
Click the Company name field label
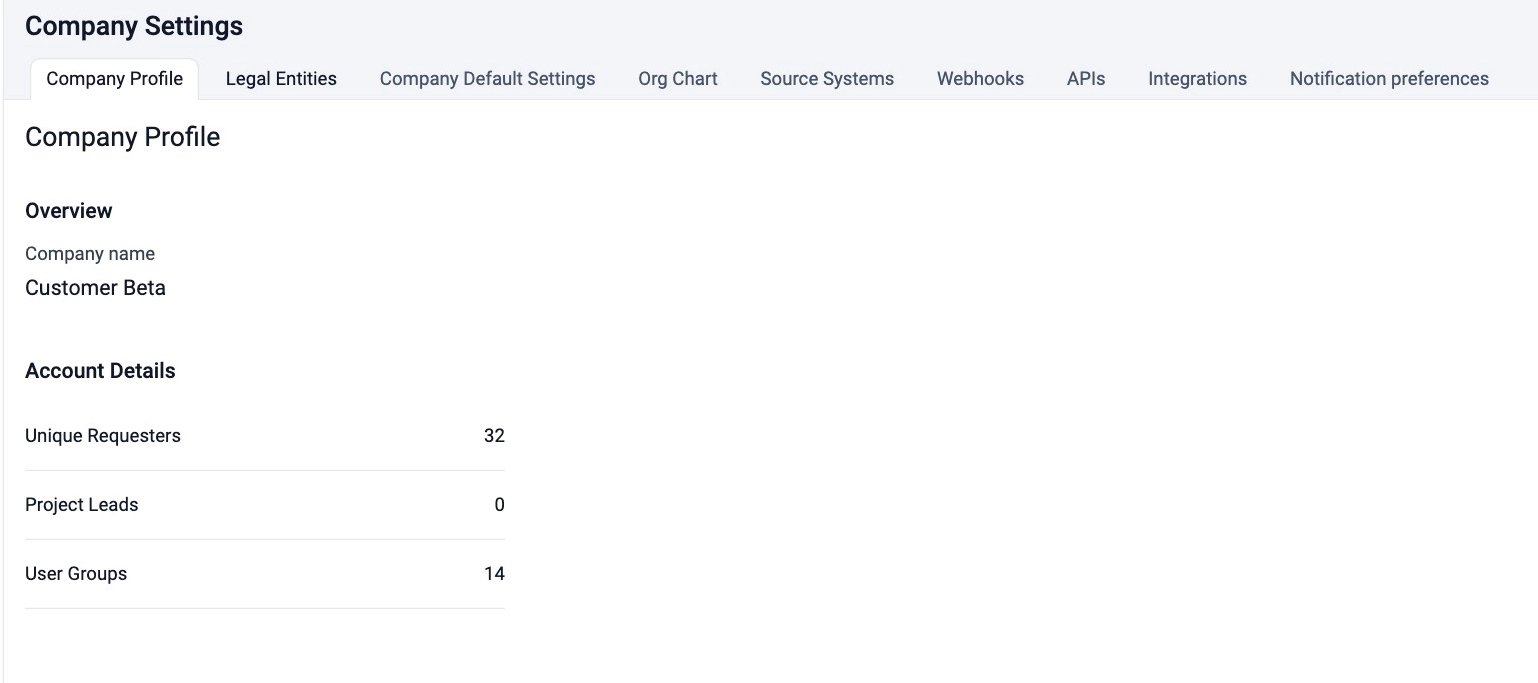tap(89, 254)
